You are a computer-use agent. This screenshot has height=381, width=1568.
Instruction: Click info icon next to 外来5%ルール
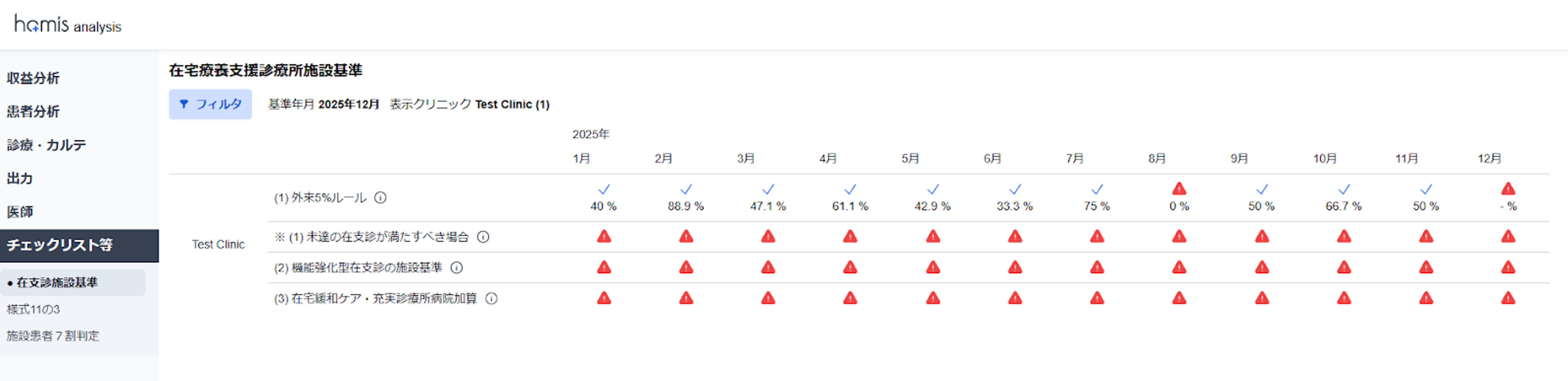[380, 198]
